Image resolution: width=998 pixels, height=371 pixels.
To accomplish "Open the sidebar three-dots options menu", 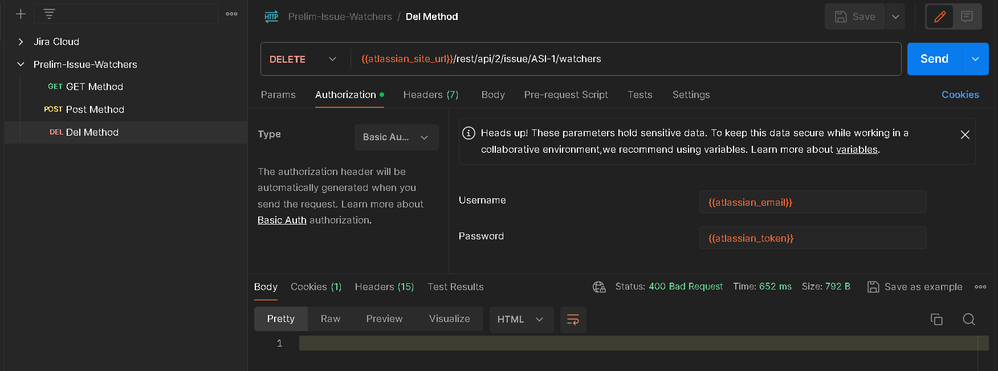I will [232, 13].
